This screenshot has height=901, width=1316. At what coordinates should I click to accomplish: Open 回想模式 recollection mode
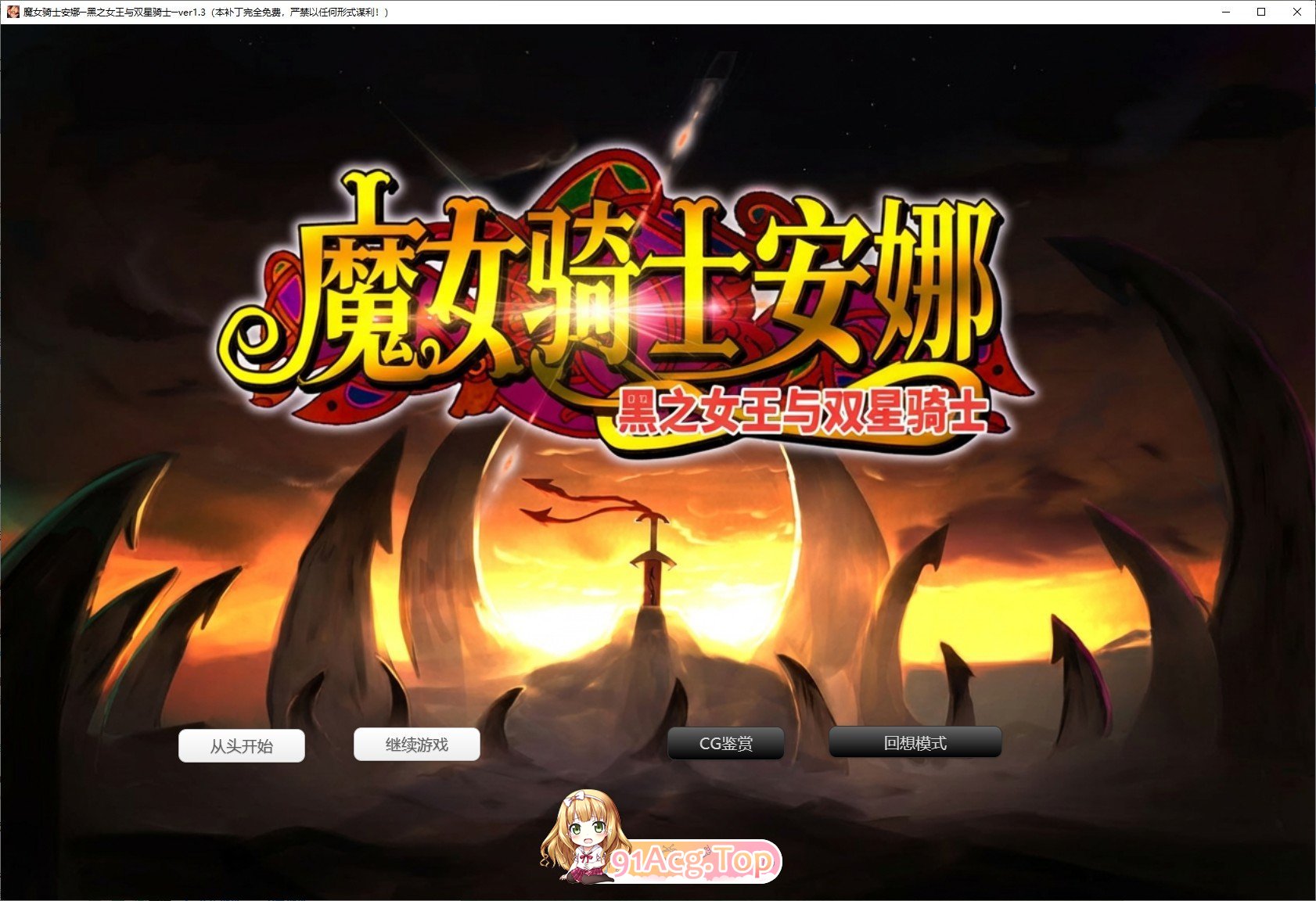tap(915, 742)
